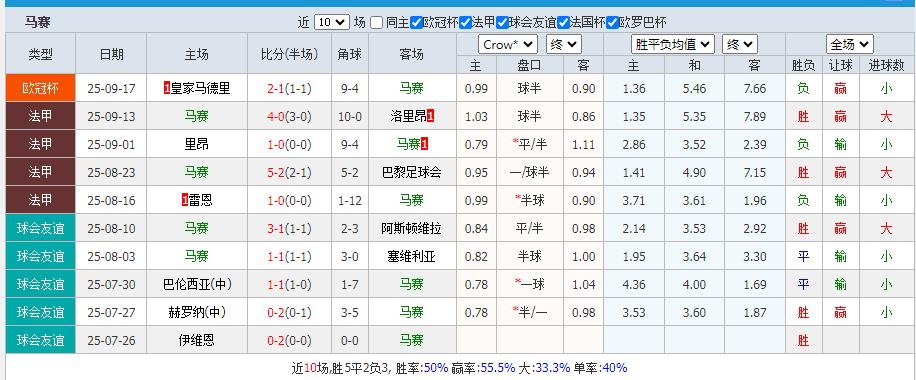Click the red card badge beside 雷恩
This screenshot has width=916, height=380.
pos(185,201)
